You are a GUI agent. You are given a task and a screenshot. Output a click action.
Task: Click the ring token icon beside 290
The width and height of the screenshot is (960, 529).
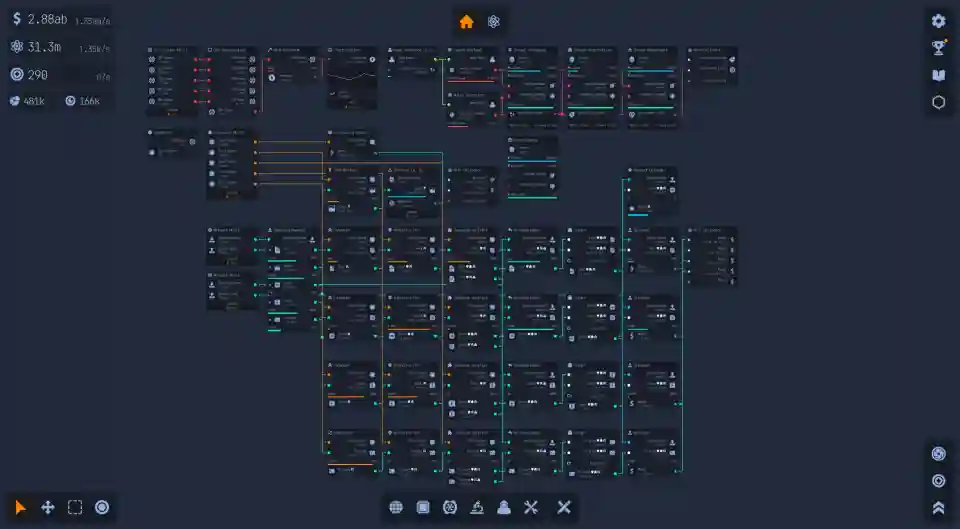click(17, 75)
